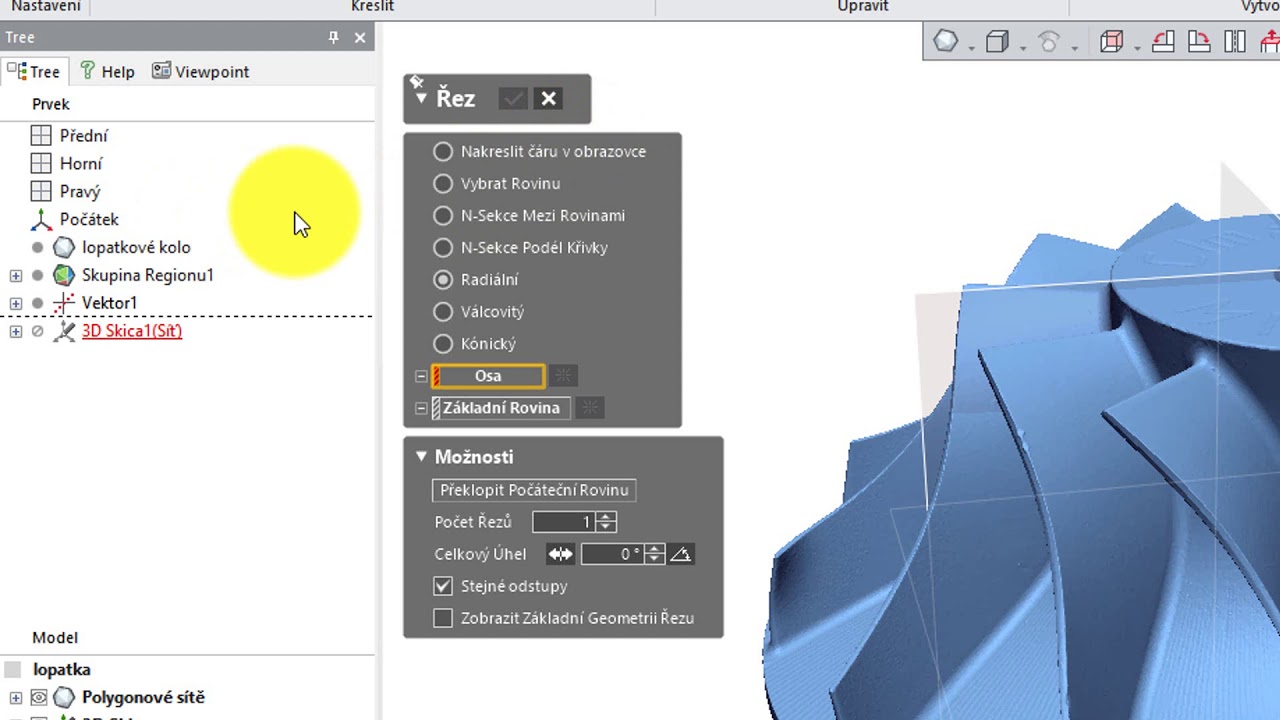Viewport: 1280px width, 720px height.
Task: Select the shaded mesh display mode icon
Action: point(945,42)
